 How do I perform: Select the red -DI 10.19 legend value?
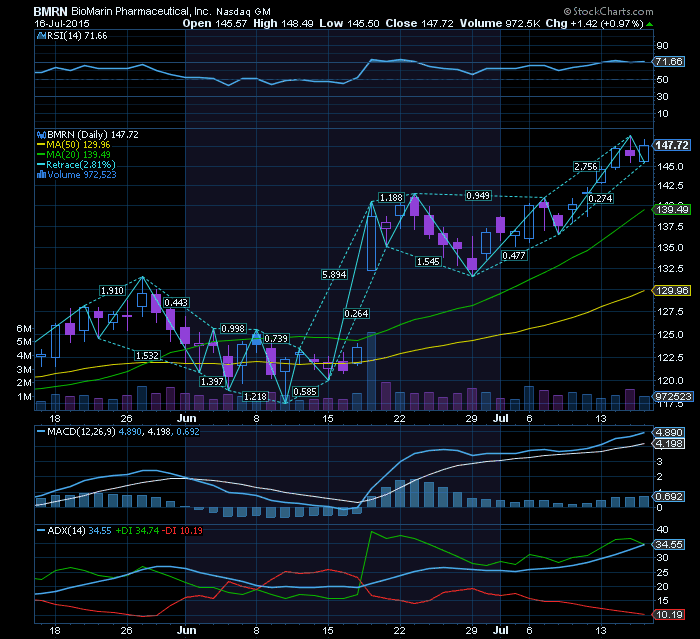click(182, 531)
